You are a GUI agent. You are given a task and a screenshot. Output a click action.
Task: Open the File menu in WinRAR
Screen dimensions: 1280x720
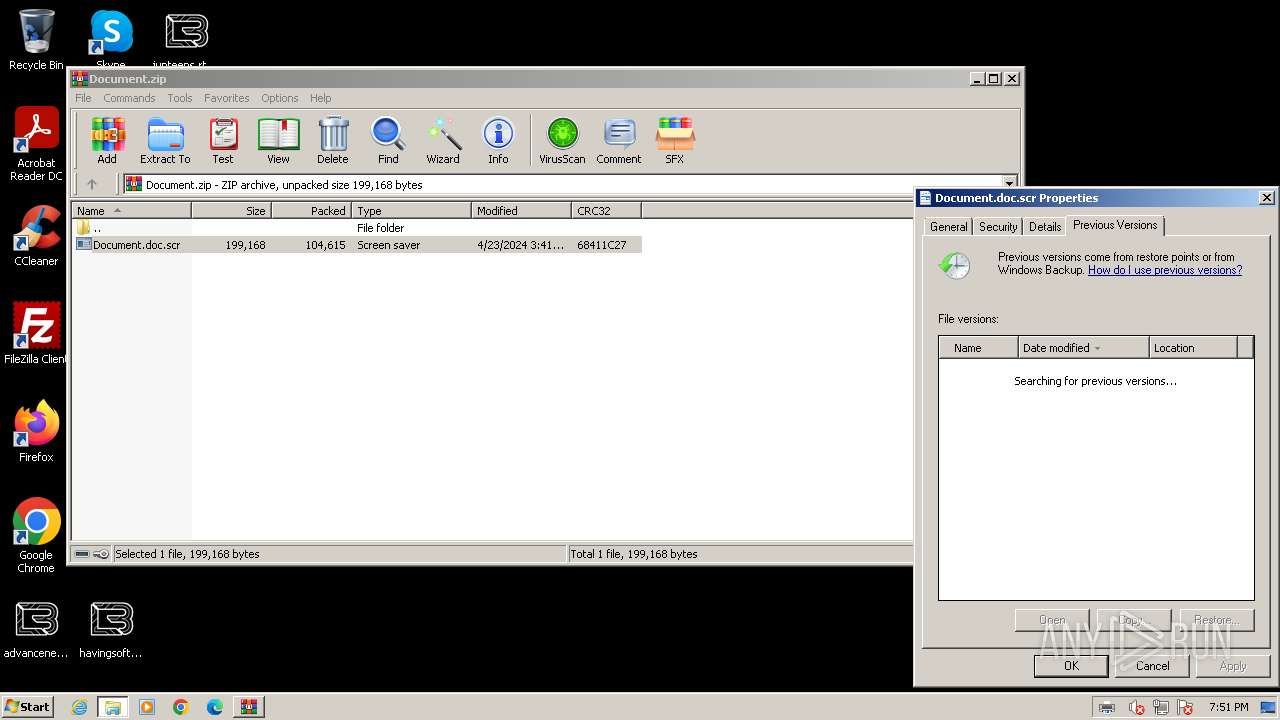coord(83,98)
